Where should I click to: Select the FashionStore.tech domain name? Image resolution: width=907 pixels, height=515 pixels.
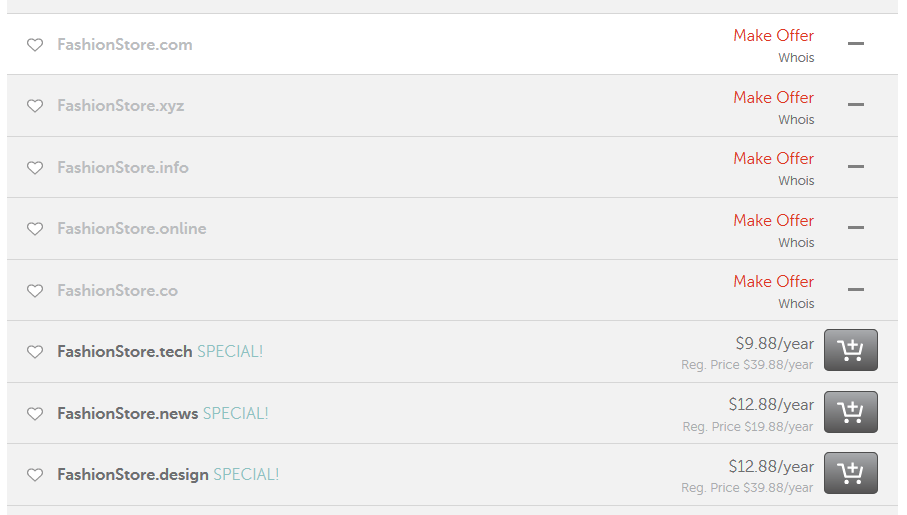pos(125,351)
